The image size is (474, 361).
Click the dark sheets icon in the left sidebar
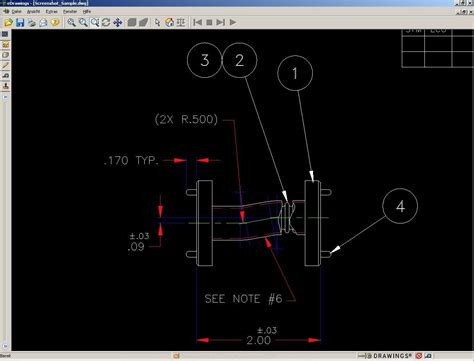point(5,34)
